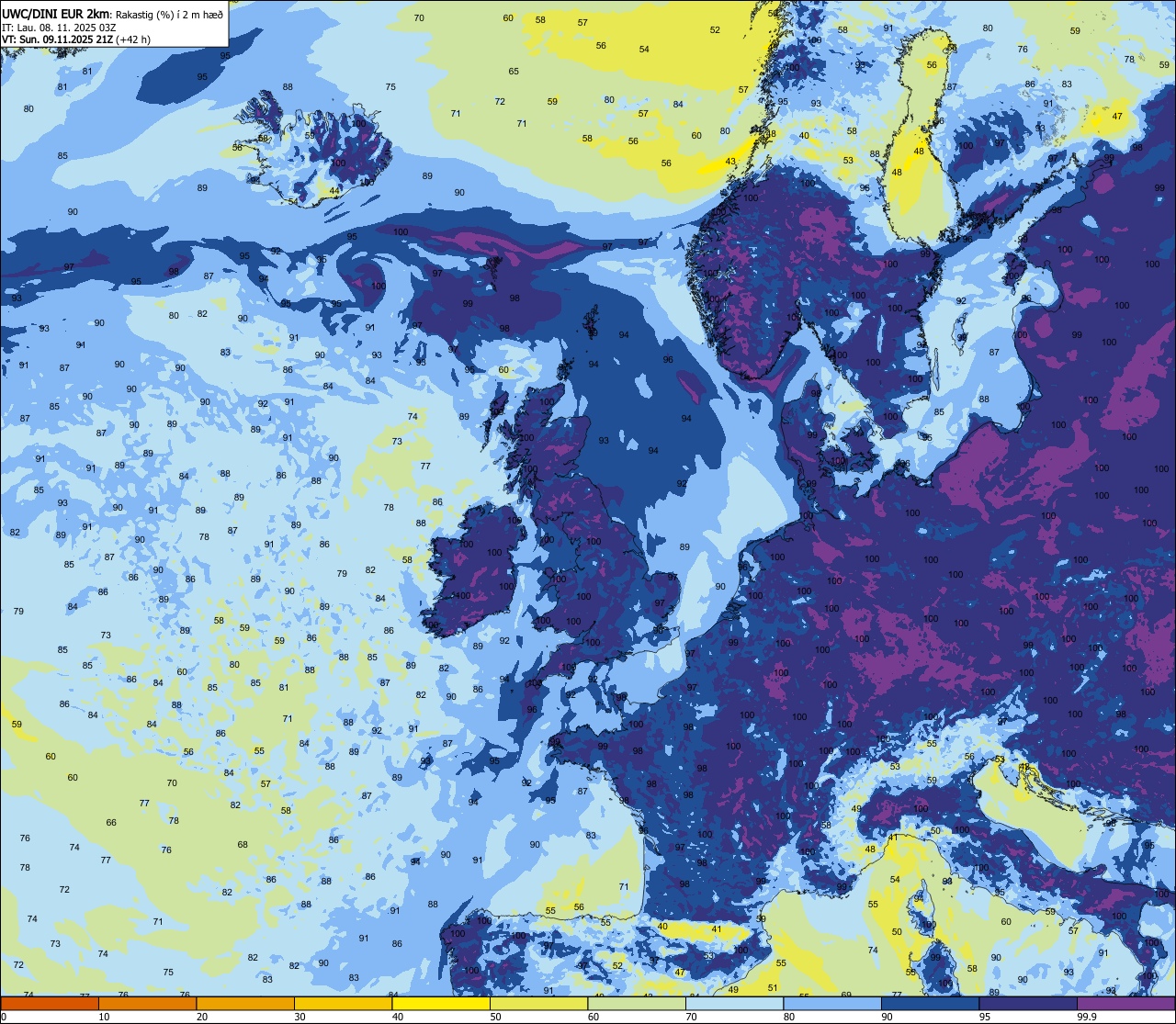
Task: Select the 70–80 pale blue legend segment
Action: (x=734, y=1003)
